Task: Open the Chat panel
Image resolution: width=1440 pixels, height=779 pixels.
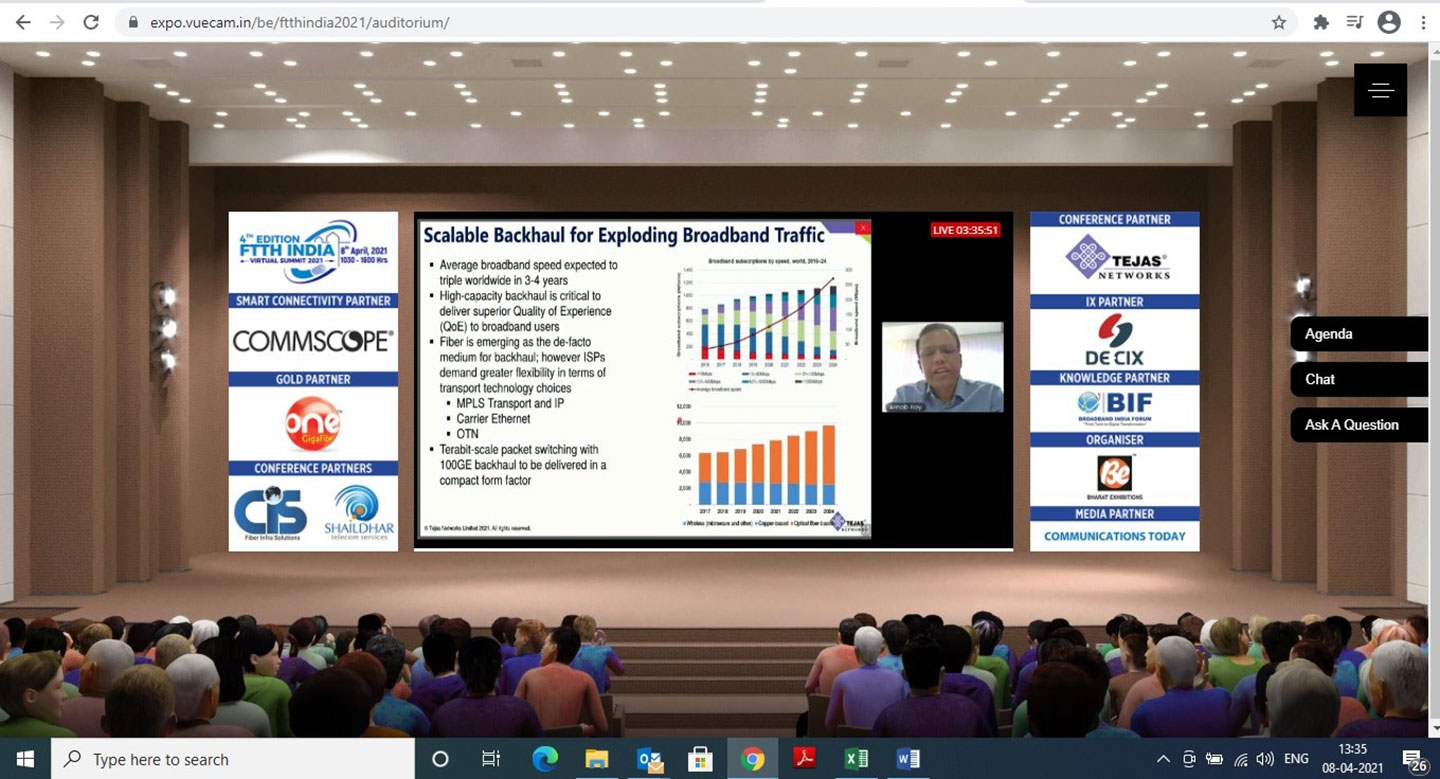Action: (1359, 379)
